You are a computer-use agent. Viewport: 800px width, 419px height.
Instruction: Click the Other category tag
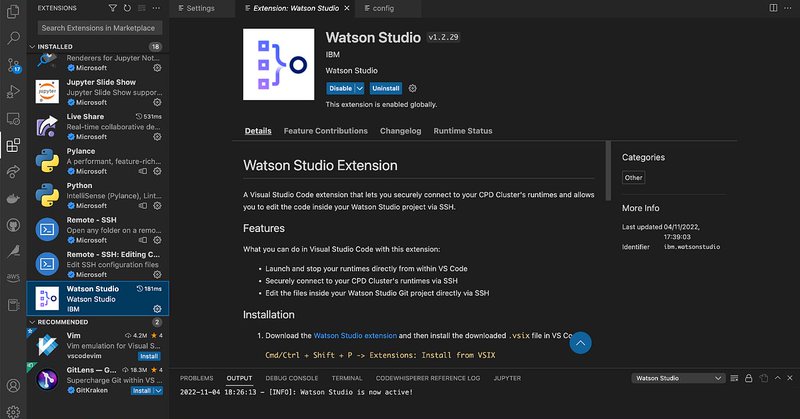click(633, 178)
